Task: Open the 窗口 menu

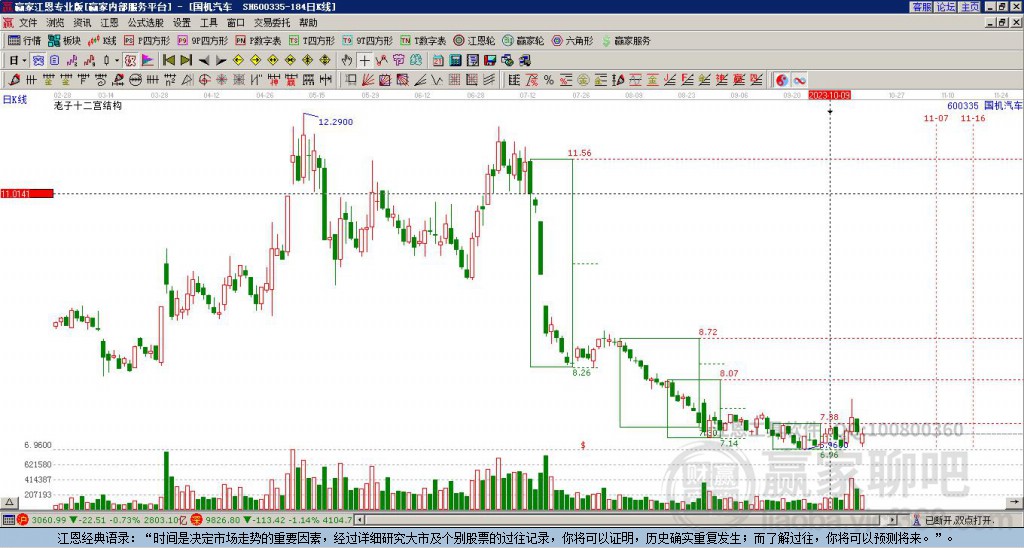Action: pos(235,23)
